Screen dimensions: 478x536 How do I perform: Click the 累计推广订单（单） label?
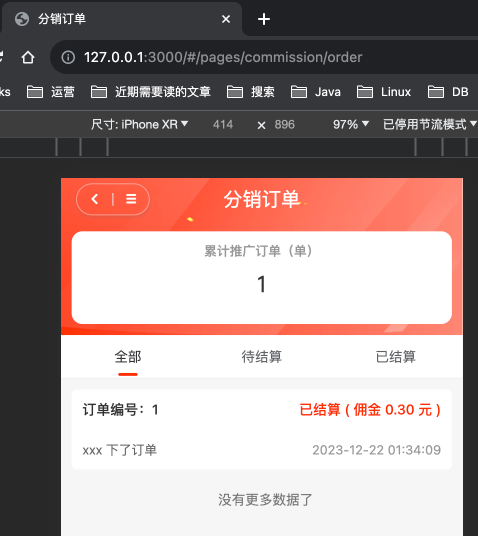pyautogui.click(x=258, y=251)
